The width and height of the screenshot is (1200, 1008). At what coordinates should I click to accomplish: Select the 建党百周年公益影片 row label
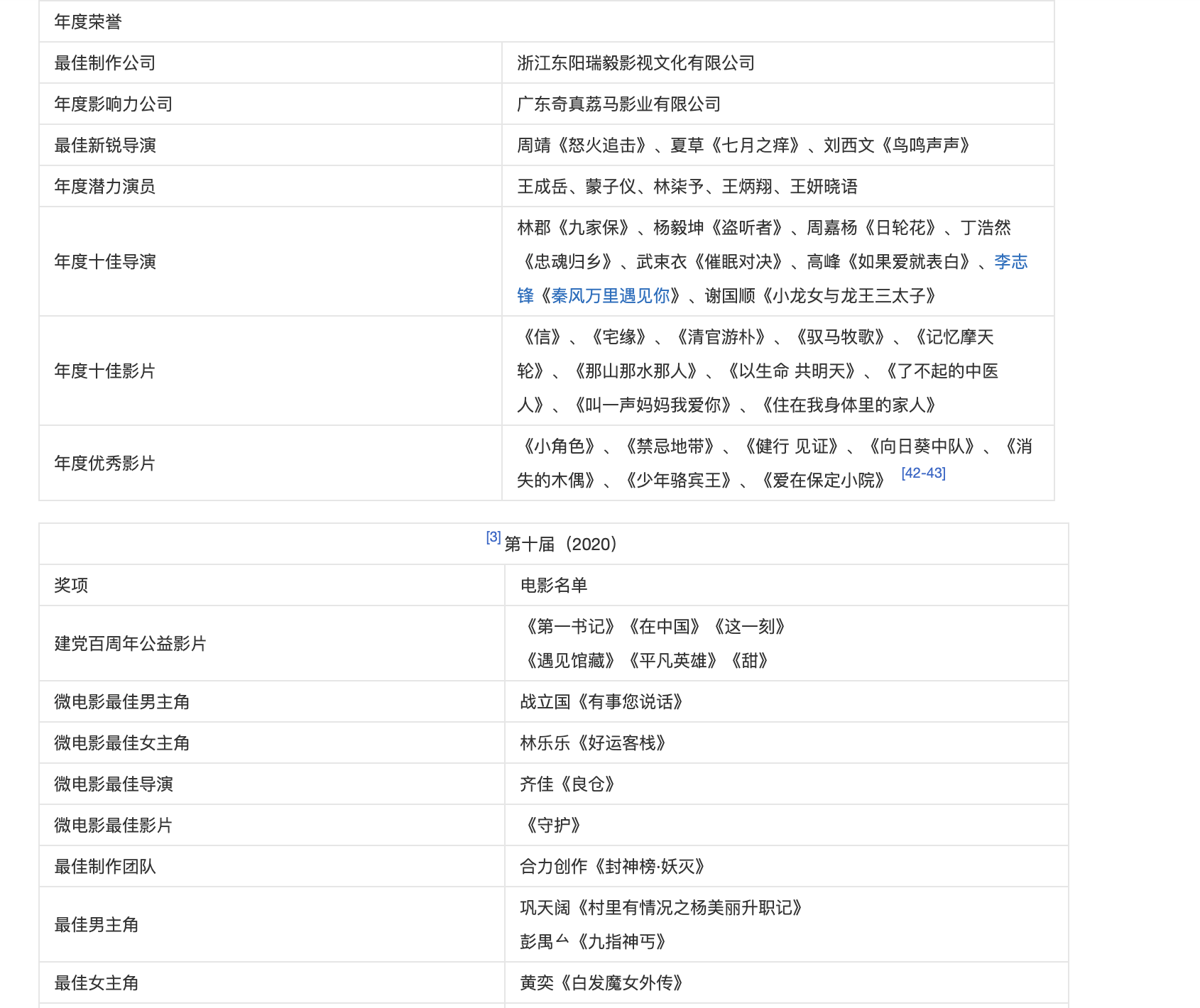coord(131,644)
